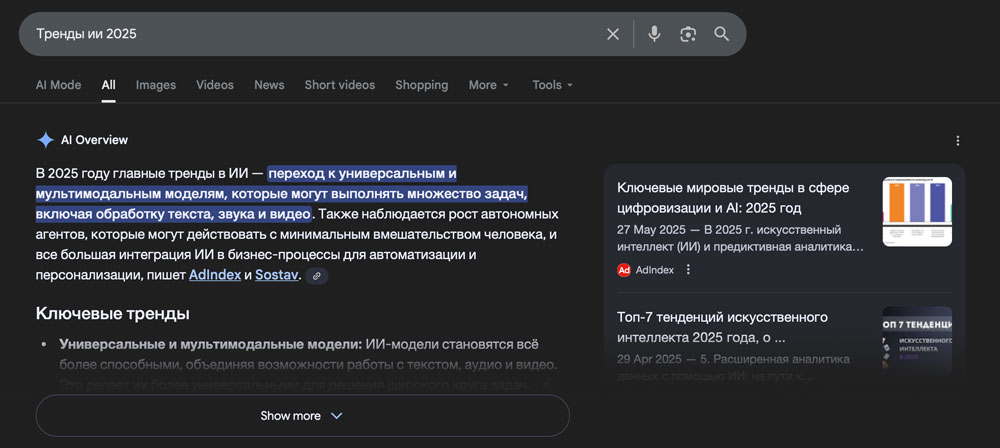Image resolution: width=1000 pixels, height=448 pixels.
Task: Open the Sostav link in overview text
Action: (277, 274)
